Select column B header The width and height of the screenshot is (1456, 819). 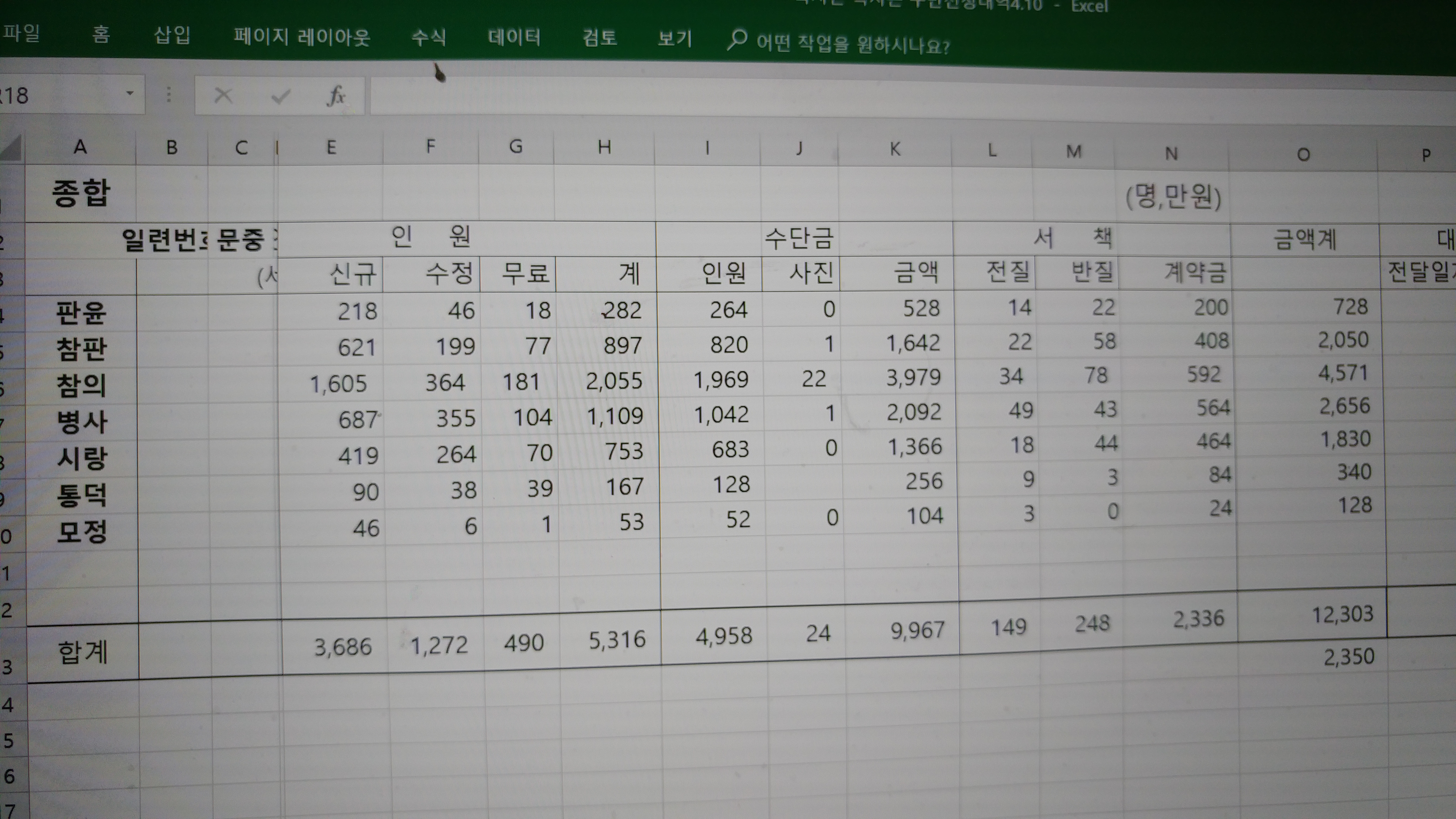point(172,147)
